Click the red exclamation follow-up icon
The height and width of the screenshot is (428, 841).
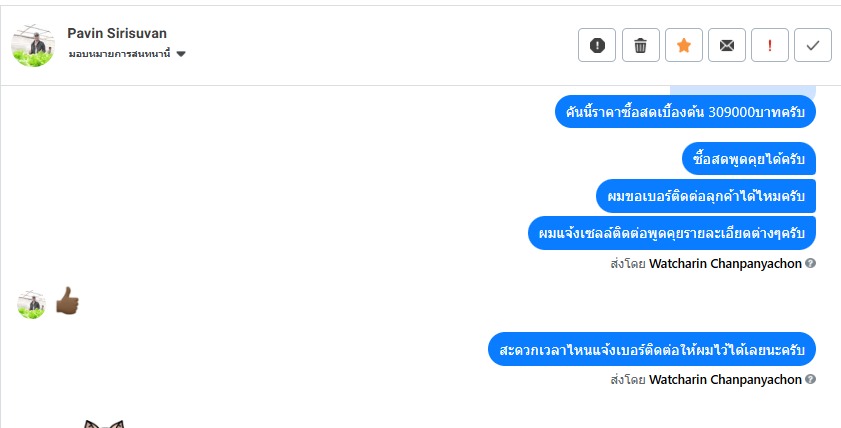click(770, 45)
